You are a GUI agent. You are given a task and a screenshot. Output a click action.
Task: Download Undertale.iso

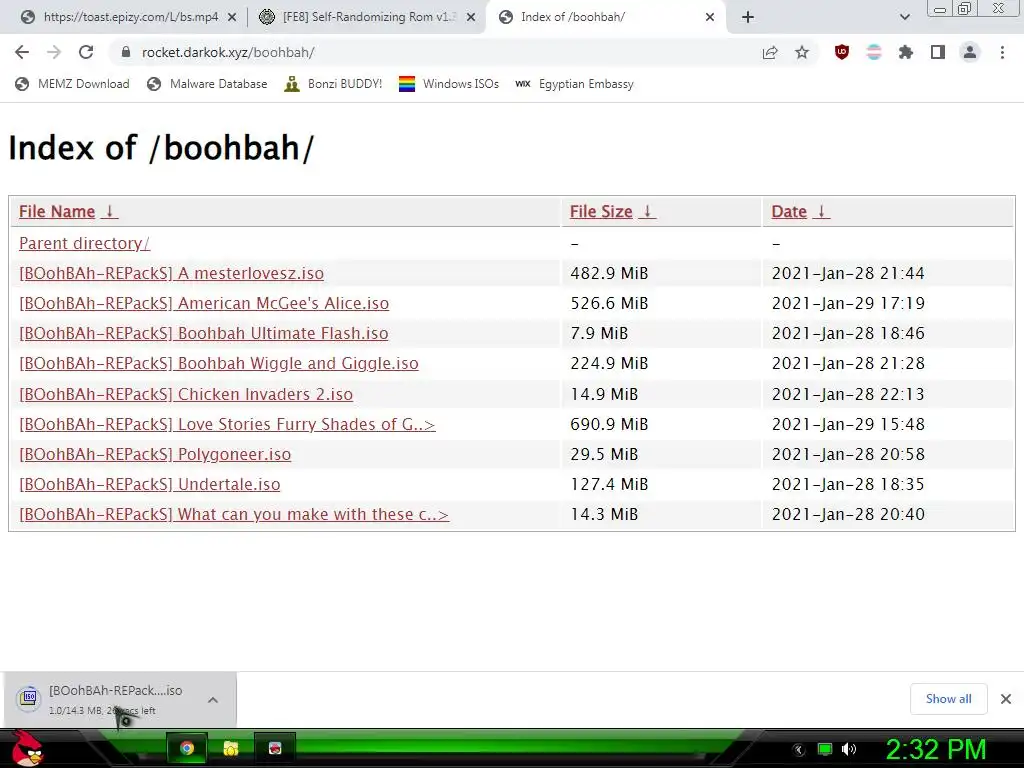(150, 484)
